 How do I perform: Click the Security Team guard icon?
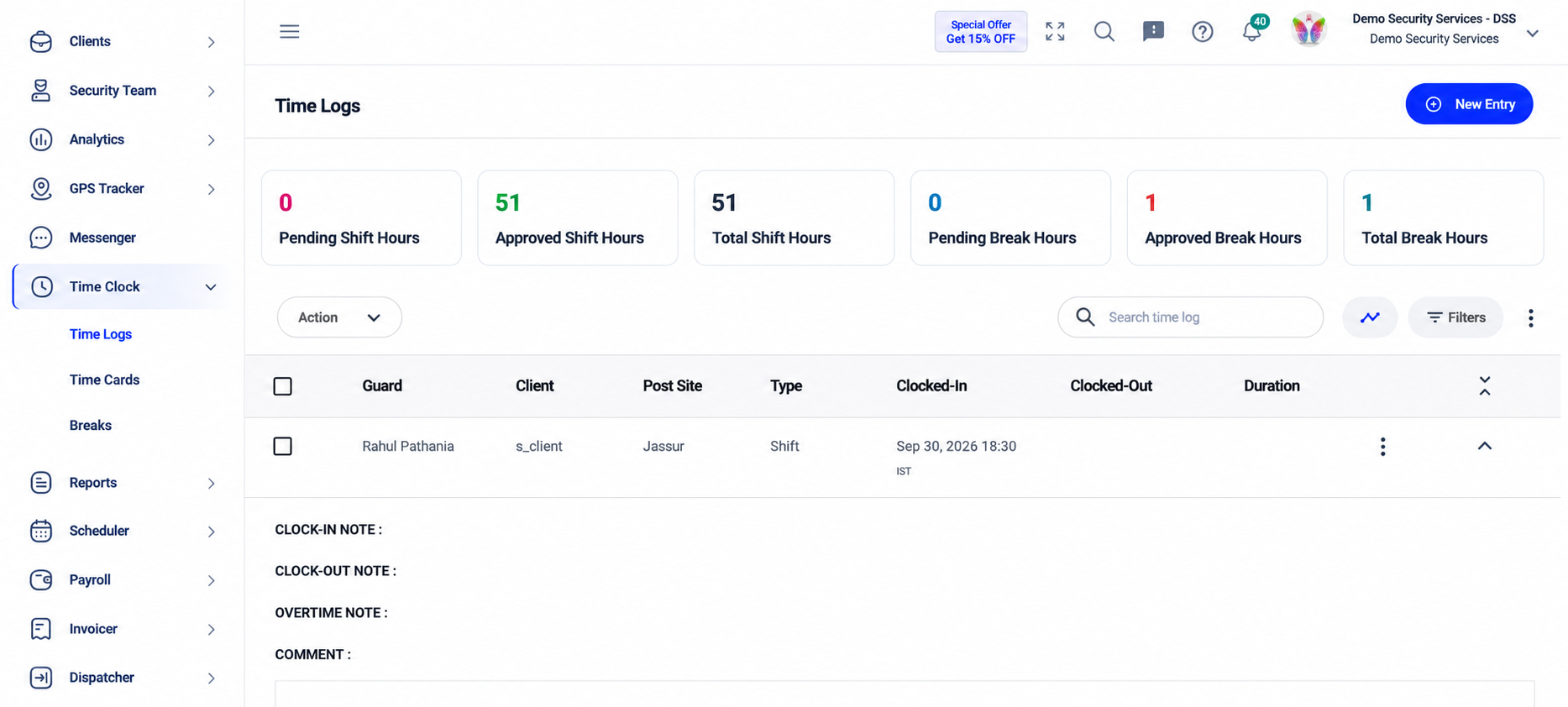[40, 91]
